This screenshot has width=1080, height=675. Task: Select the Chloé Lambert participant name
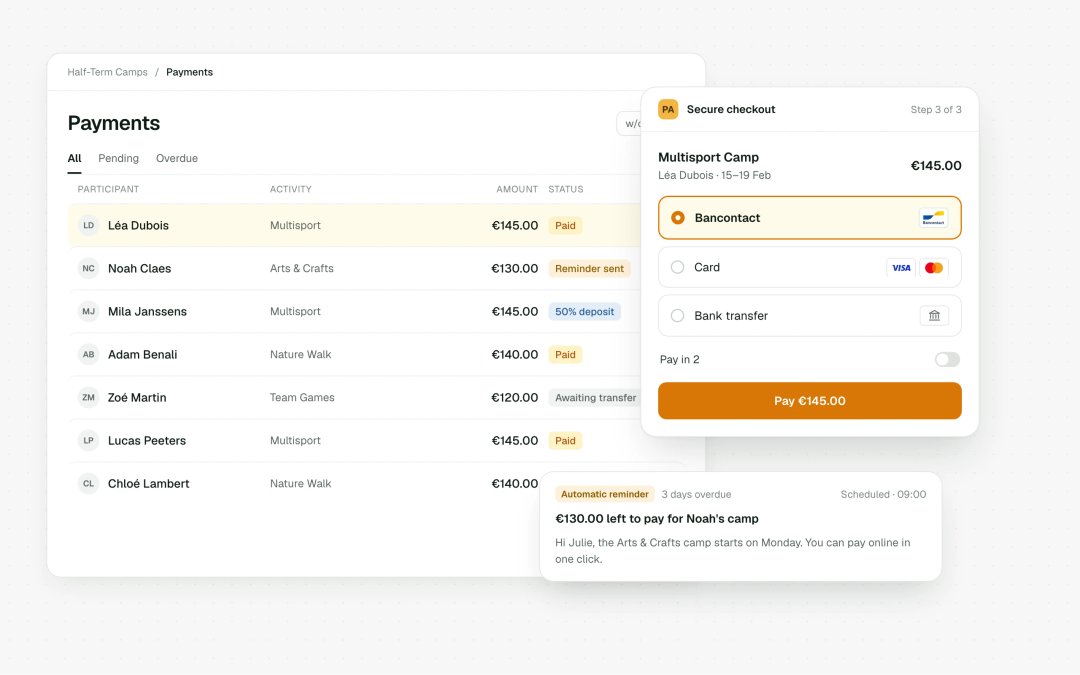point(149,484)
